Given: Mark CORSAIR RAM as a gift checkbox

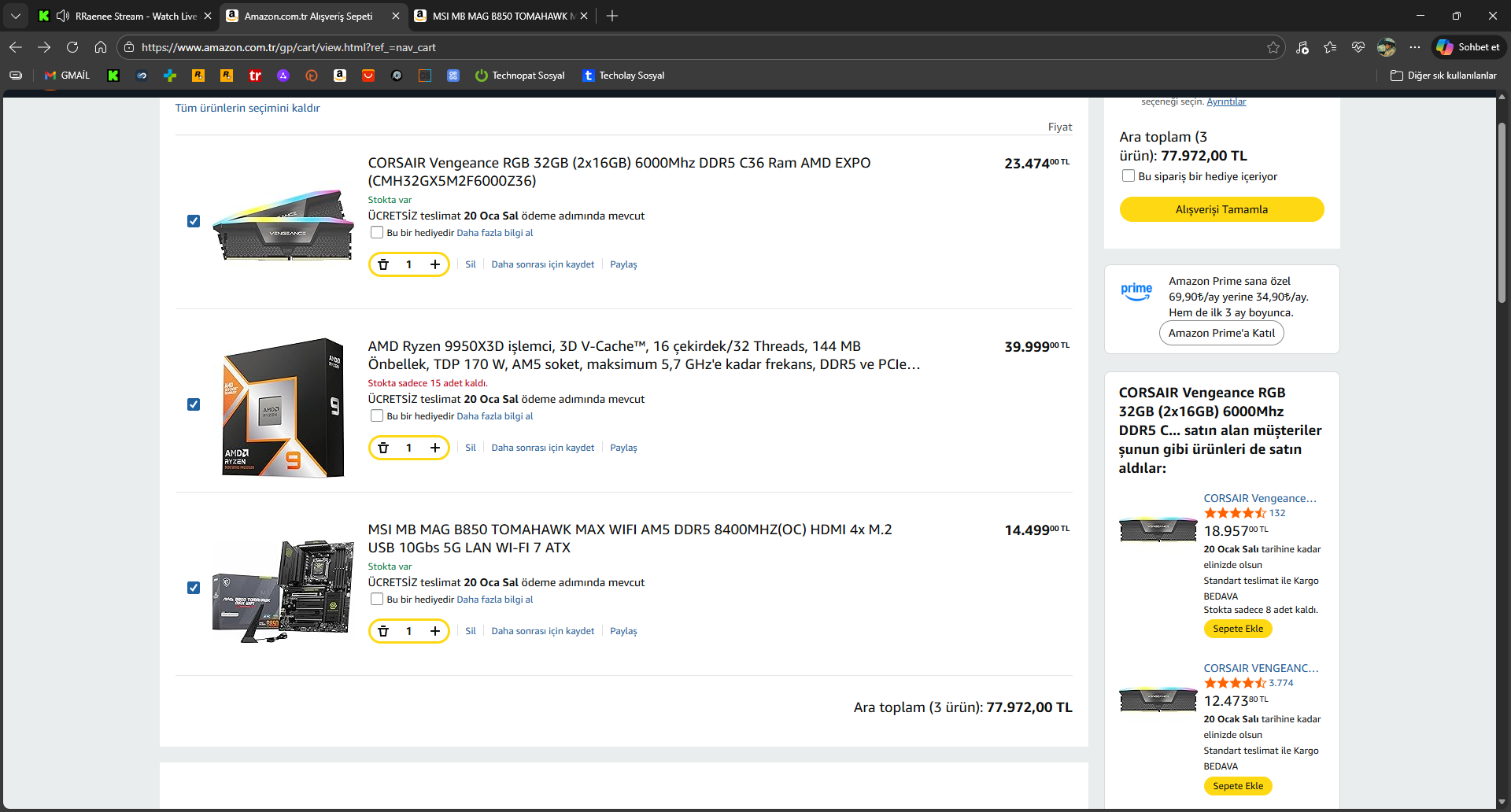Looking at the screenshot, I should point(377,232).
